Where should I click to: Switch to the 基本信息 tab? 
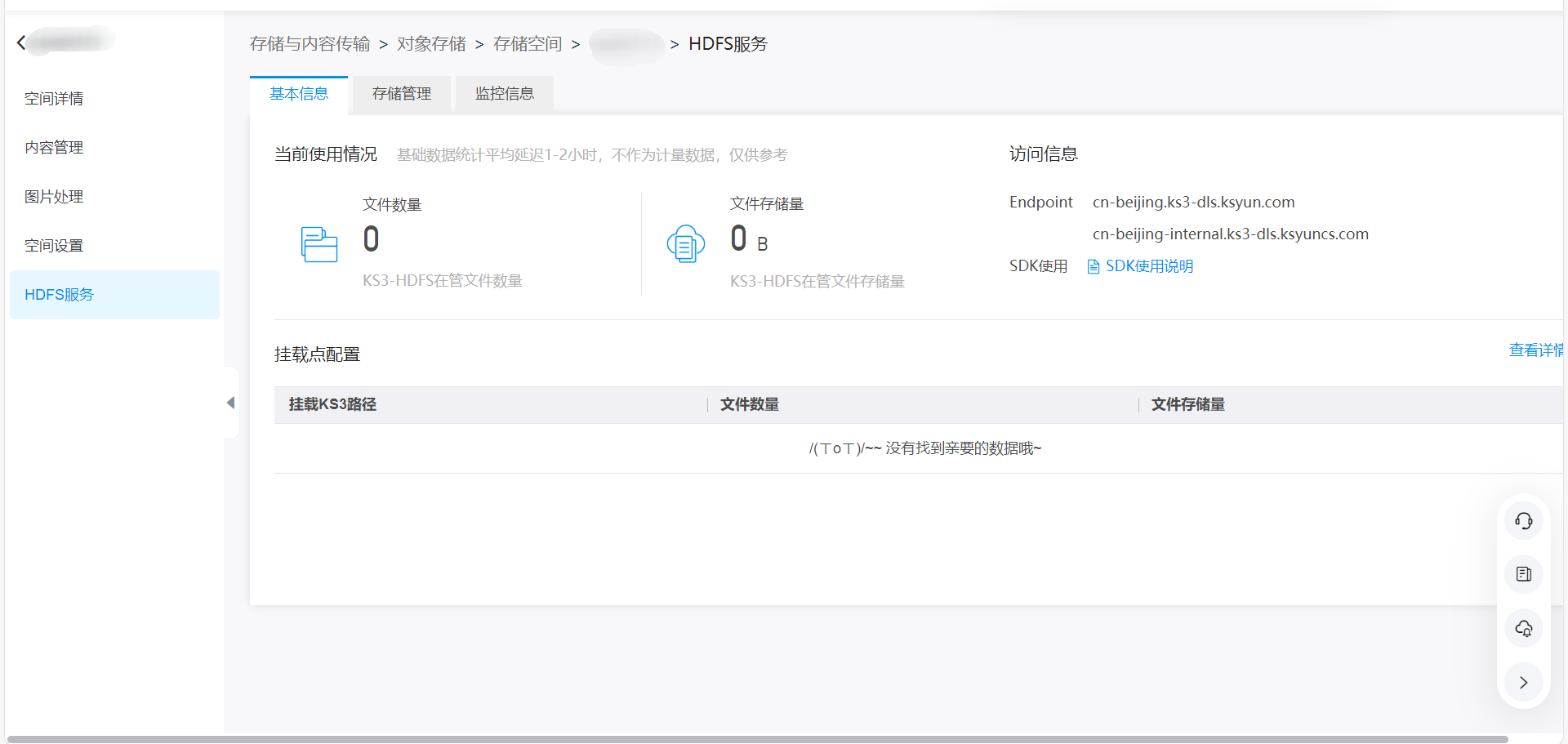(299, 94)
